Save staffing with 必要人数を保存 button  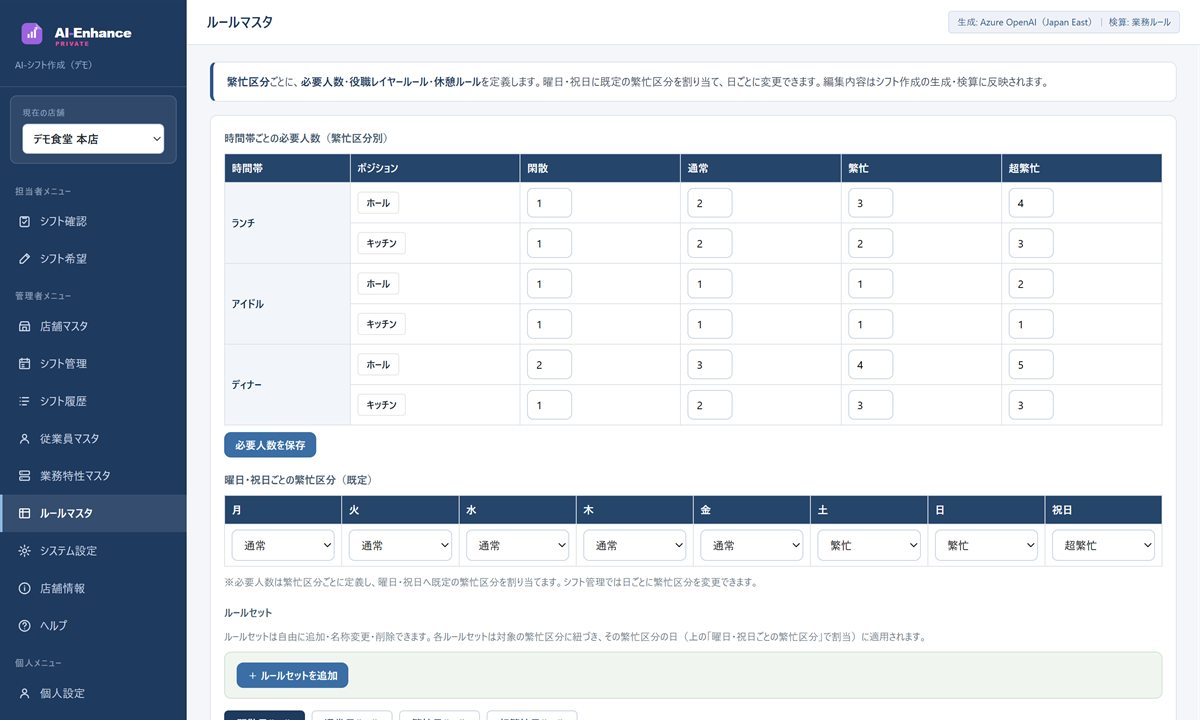(270, 445)
